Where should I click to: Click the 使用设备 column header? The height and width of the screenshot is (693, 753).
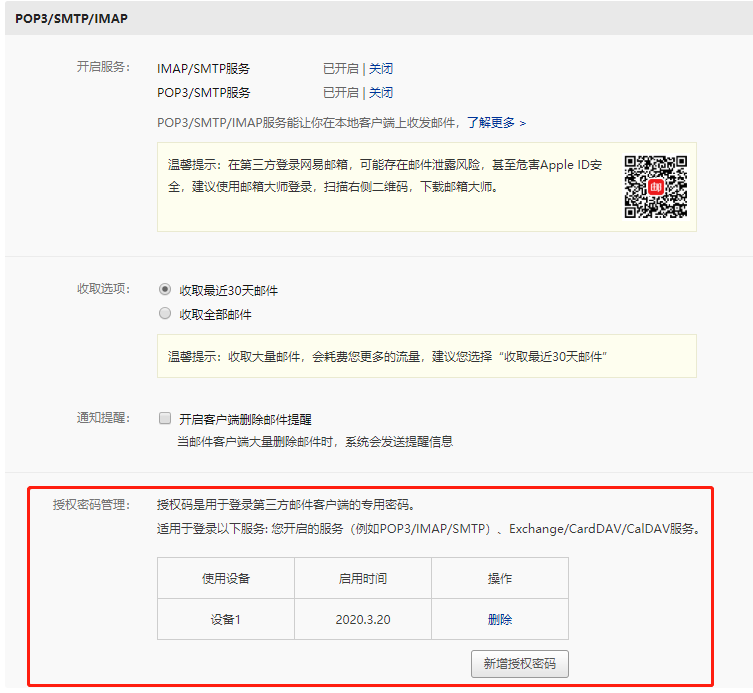(226, 578)
